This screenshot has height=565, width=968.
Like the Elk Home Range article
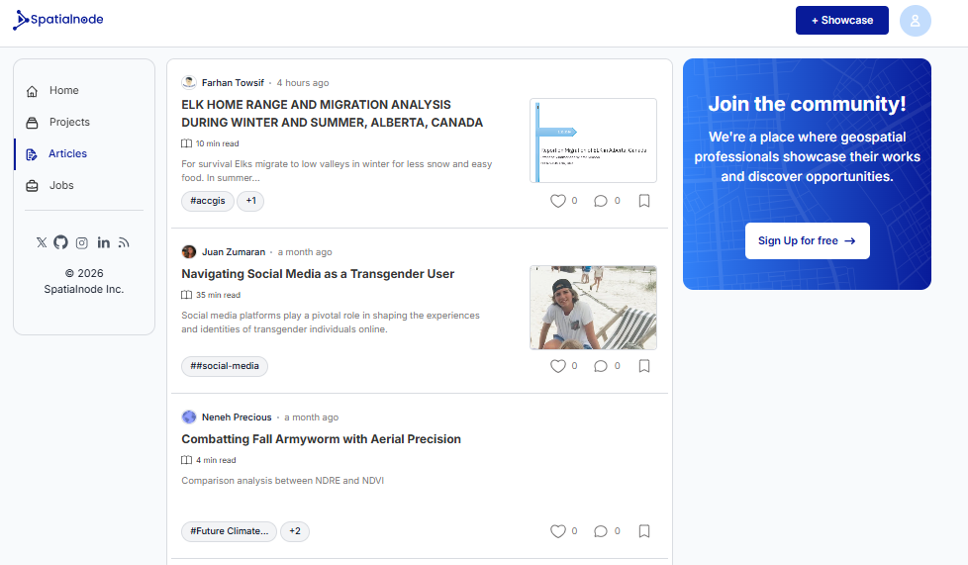(558, 201)
